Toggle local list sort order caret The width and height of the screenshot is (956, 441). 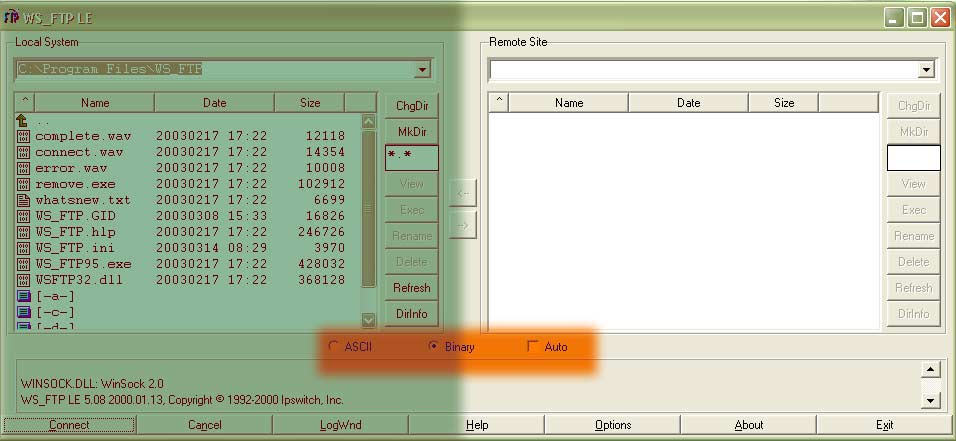pyautogui.click(x=24, y=102)
